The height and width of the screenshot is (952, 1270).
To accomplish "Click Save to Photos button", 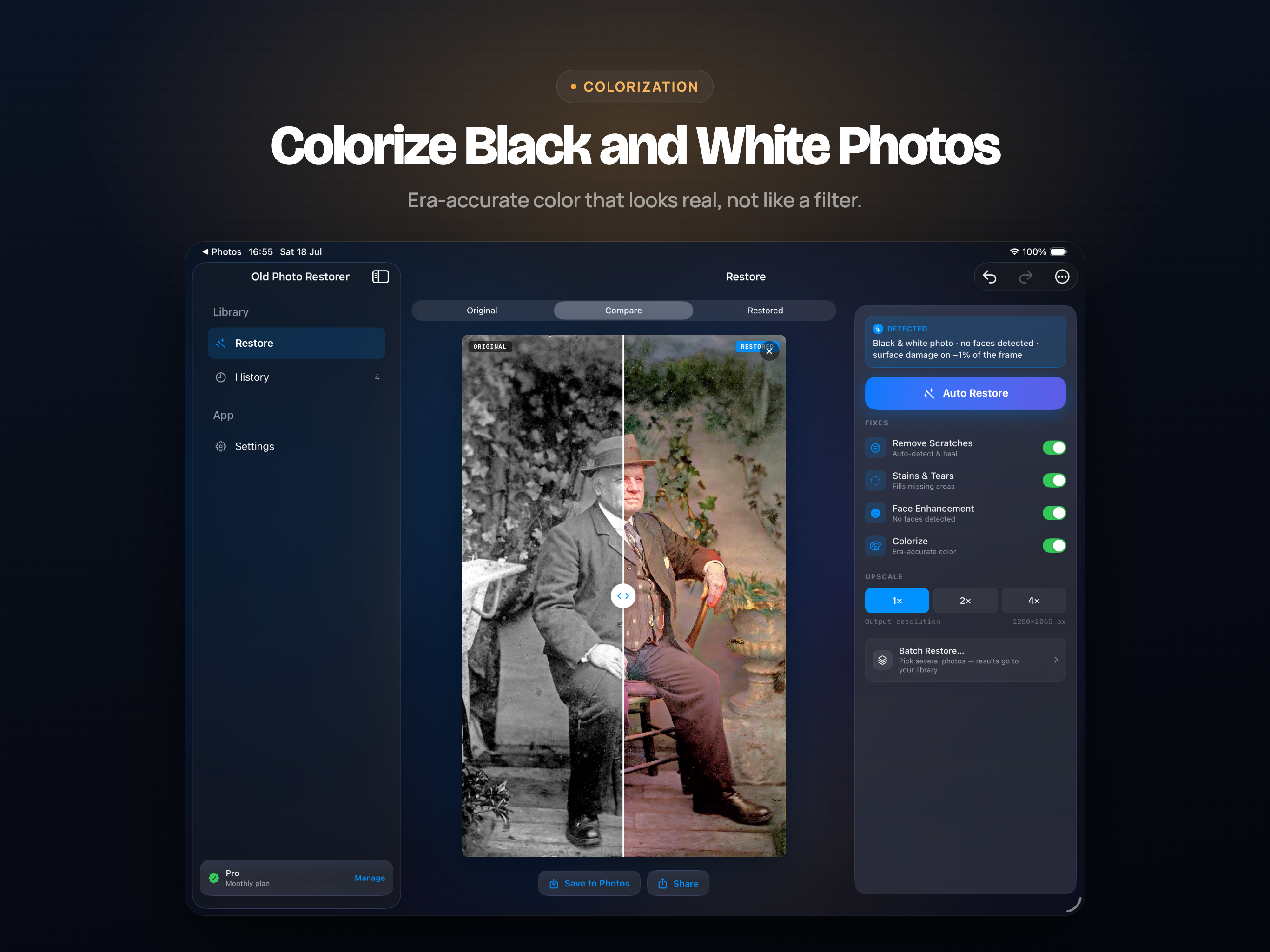I will [x=589, y=883].
